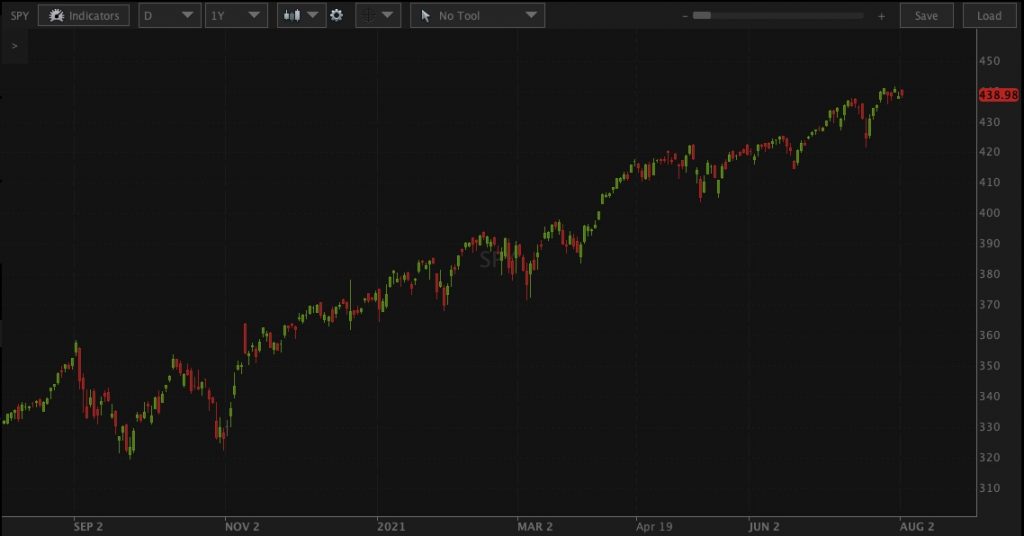Open the Indicators panel
The width and height of the screenshot is (1024, 536).
tap(84, 16)
